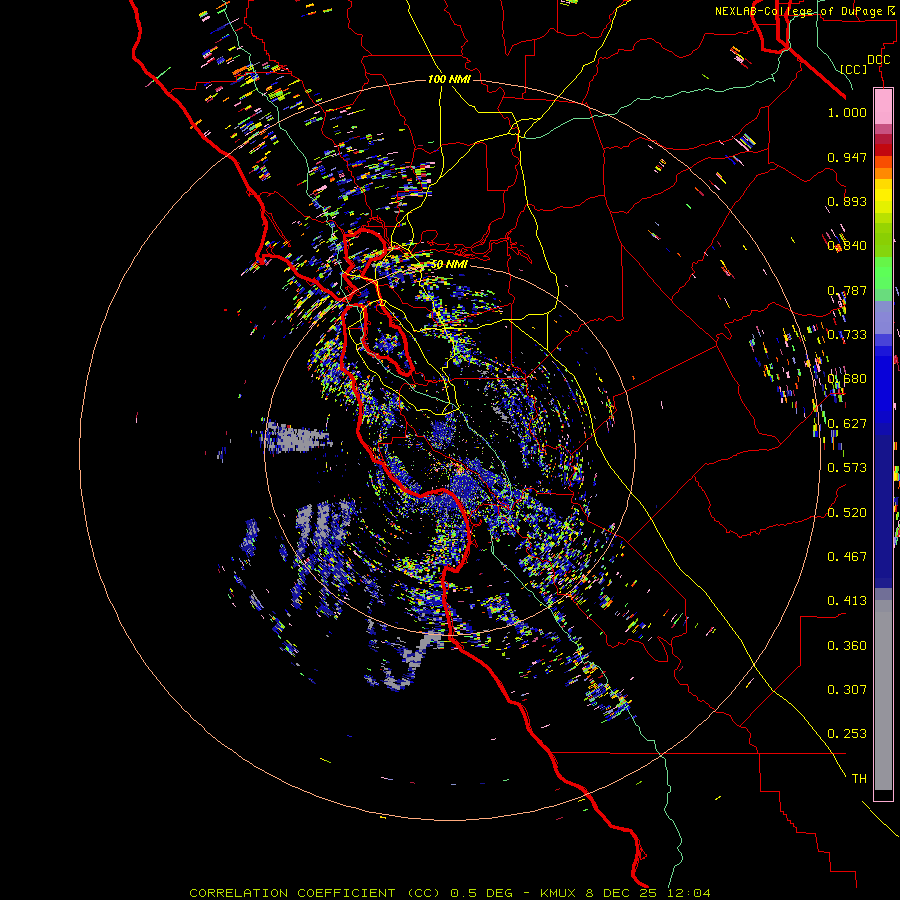Select the 1.000 value on the color scale
The image size is (900, 900).
[x=847, y=112]
